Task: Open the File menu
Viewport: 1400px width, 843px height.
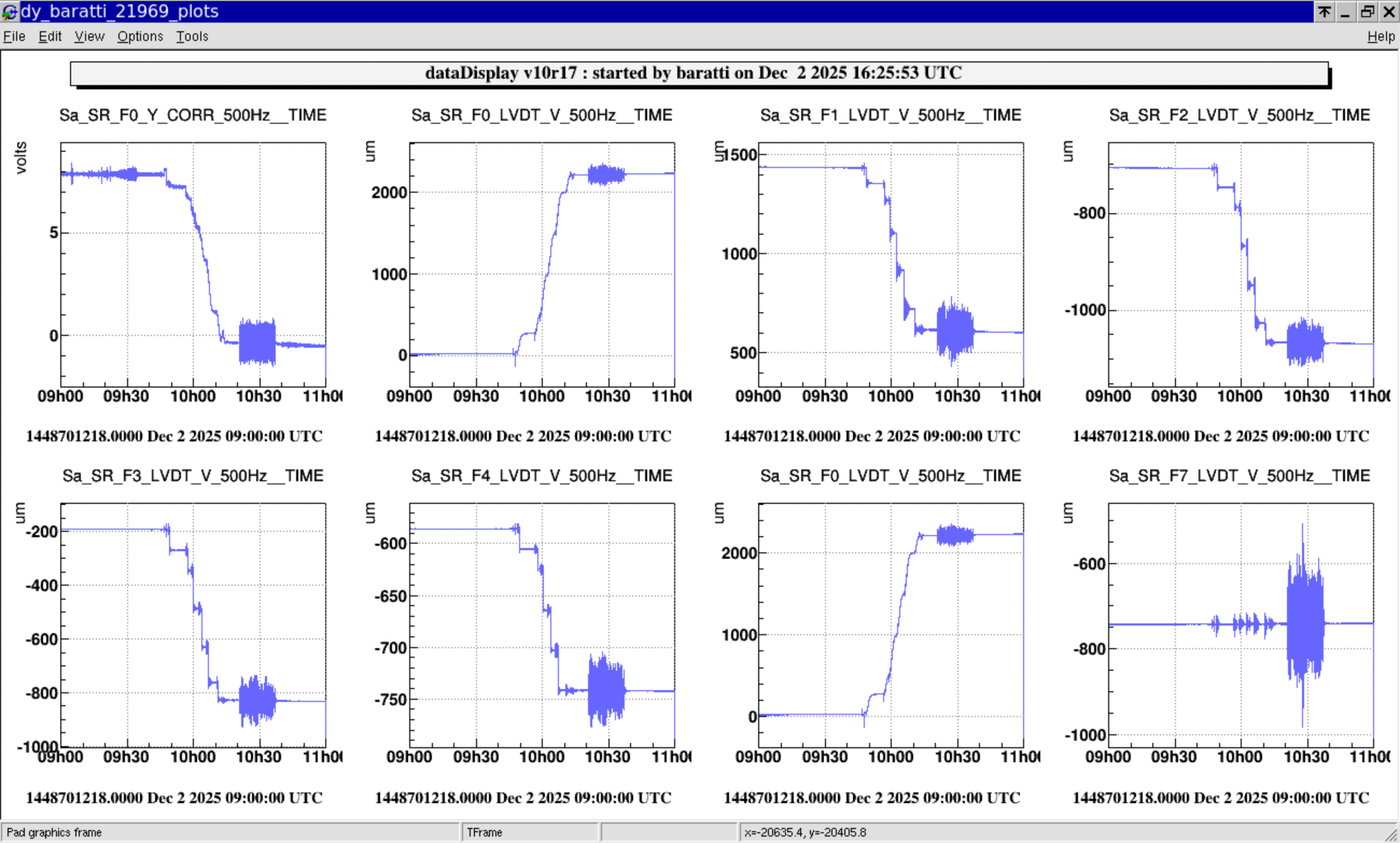Action: coord(14,37)
